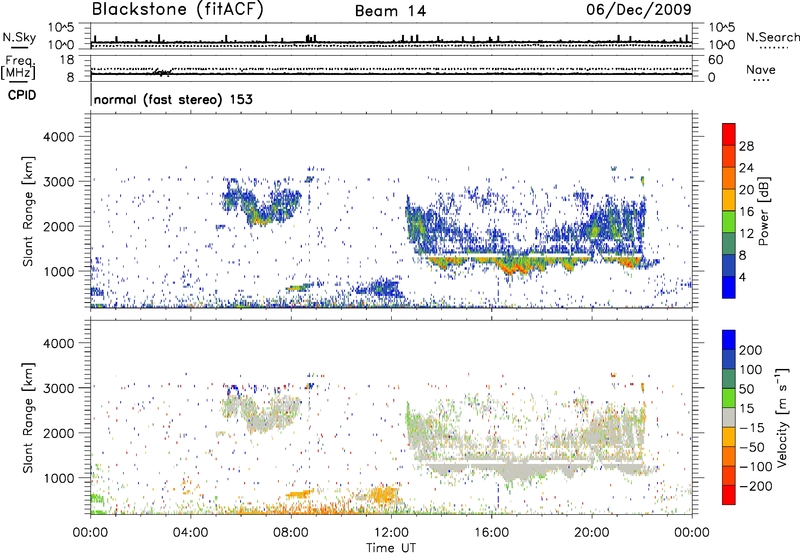The width and height of the screenshot is (800, 554).
Task: Click the "60" tick on Nave axis
Action: click(x=715, y=60)
